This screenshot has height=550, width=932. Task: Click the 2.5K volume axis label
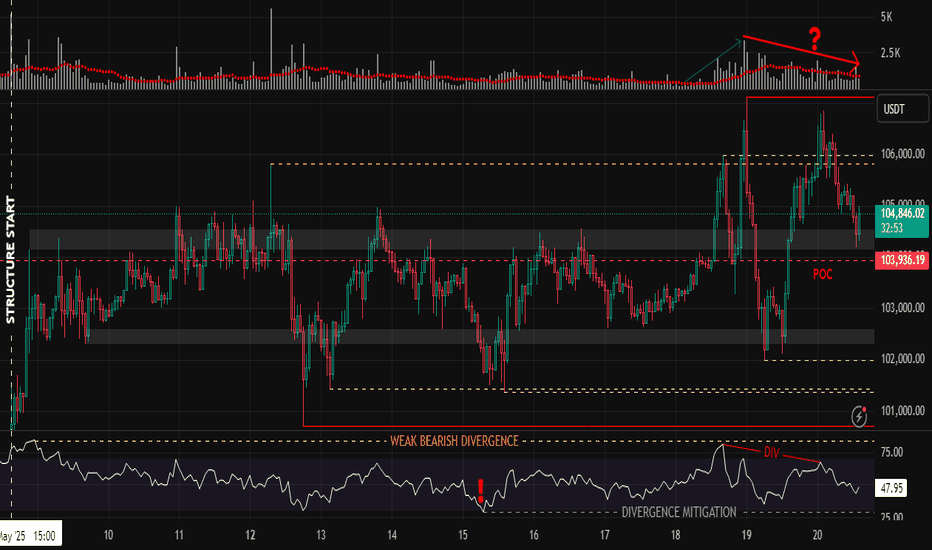click(x=890, y=54)
